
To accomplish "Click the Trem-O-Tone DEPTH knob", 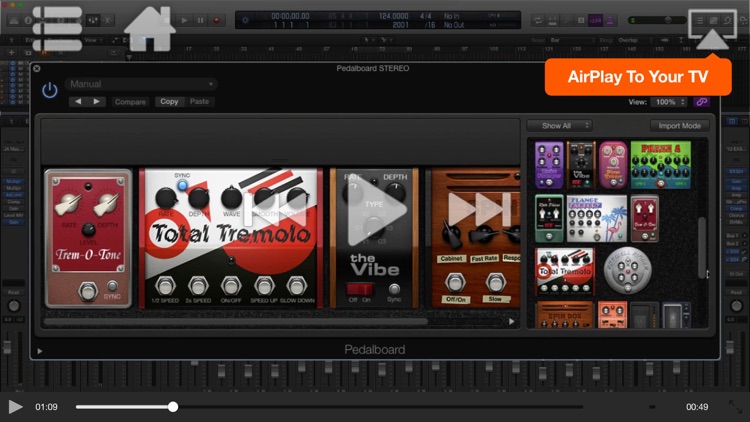I will click(x=107, y=205).
